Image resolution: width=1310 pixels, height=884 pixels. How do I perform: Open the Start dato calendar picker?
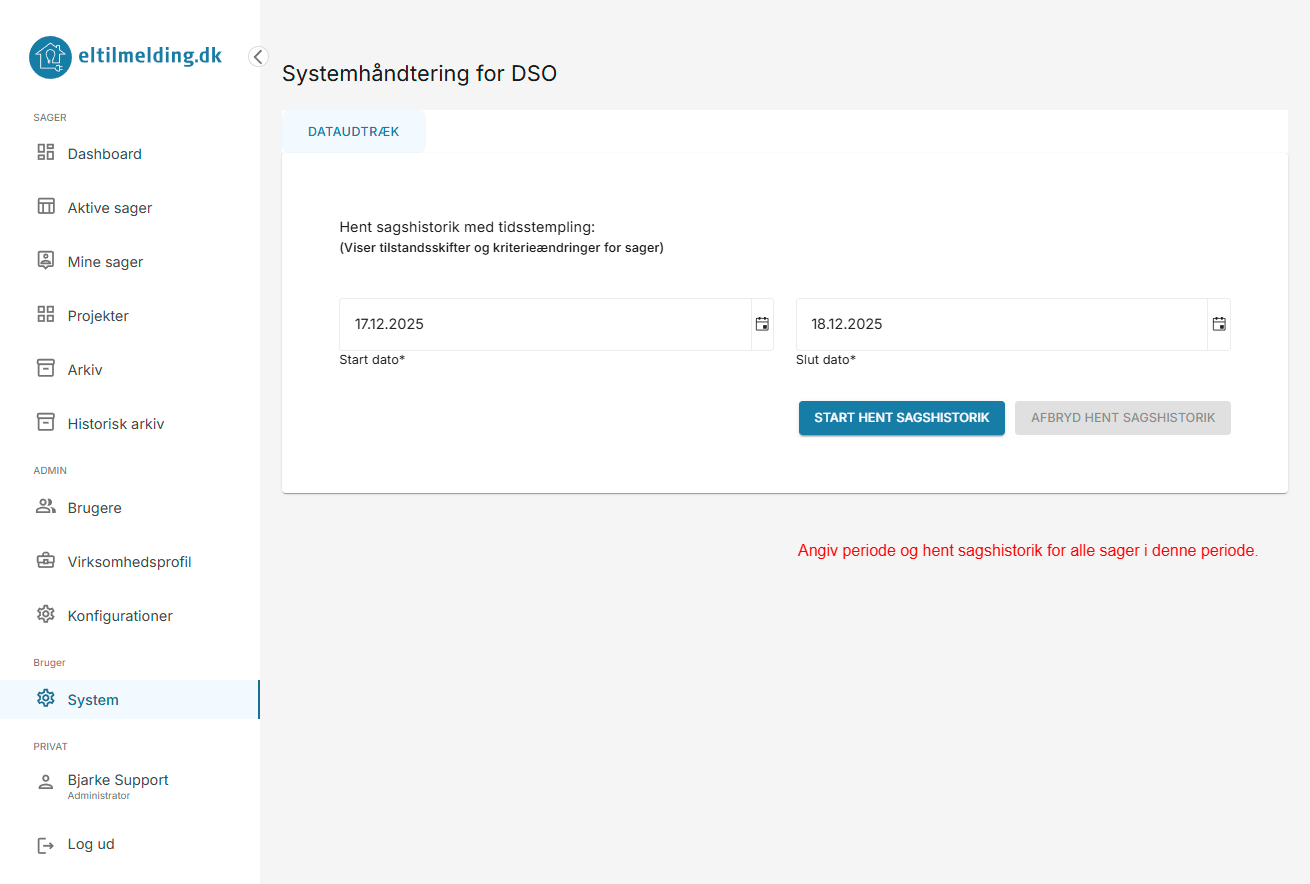(x=762, y=324)
